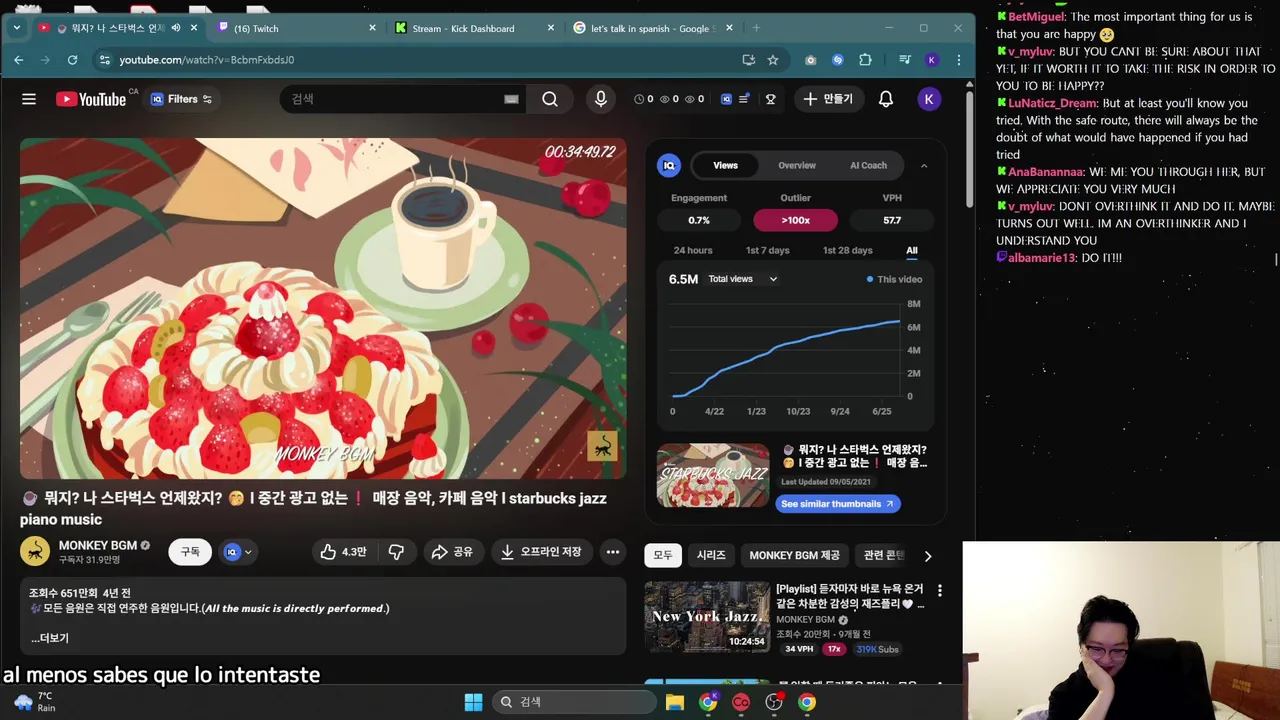Click the address bar URL

[x=206, y=60]
